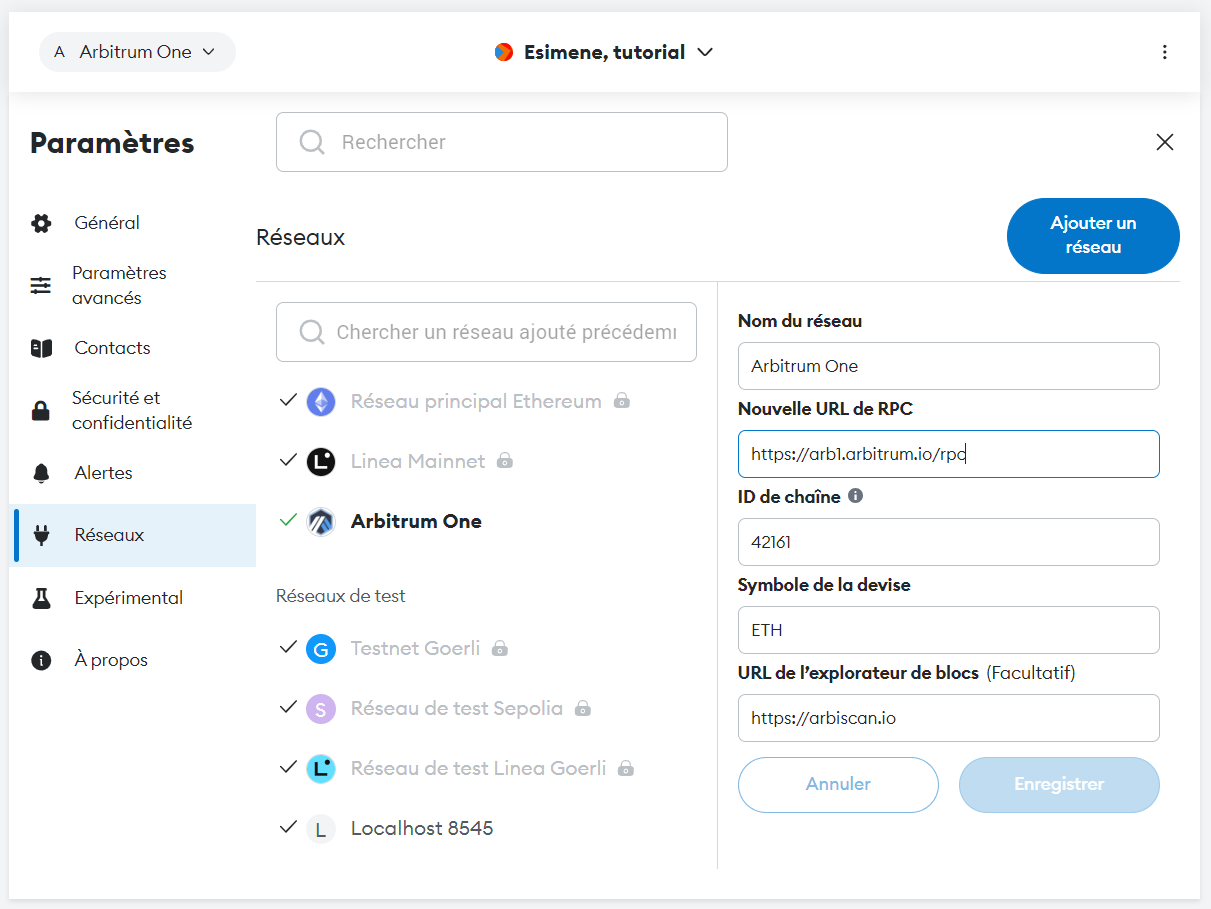The width and height of the screenshot is (1211, 909).
Task: Click the Chercher un réseau search field
Action: click(x=486, y=332)
